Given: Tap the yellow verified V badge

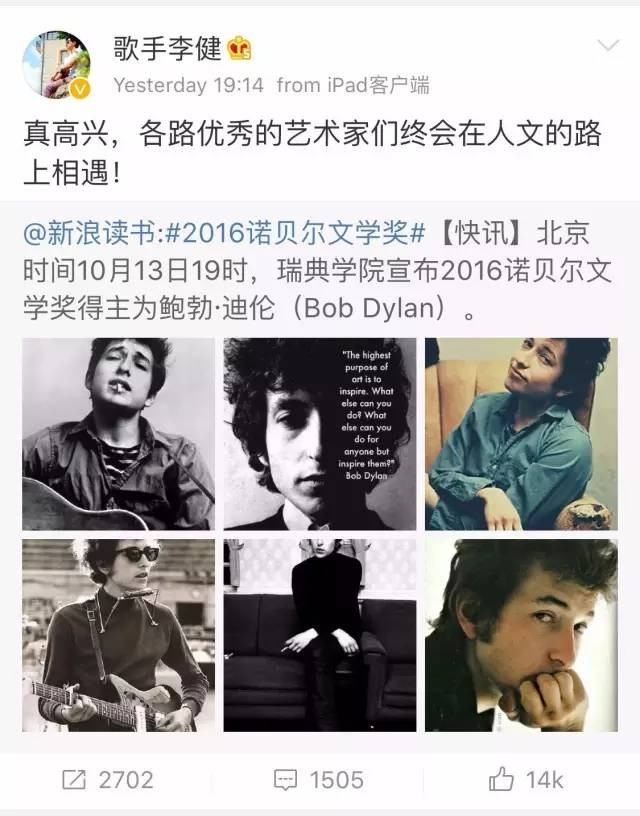Looking at the screenshot, I should (x=79, y=89).
